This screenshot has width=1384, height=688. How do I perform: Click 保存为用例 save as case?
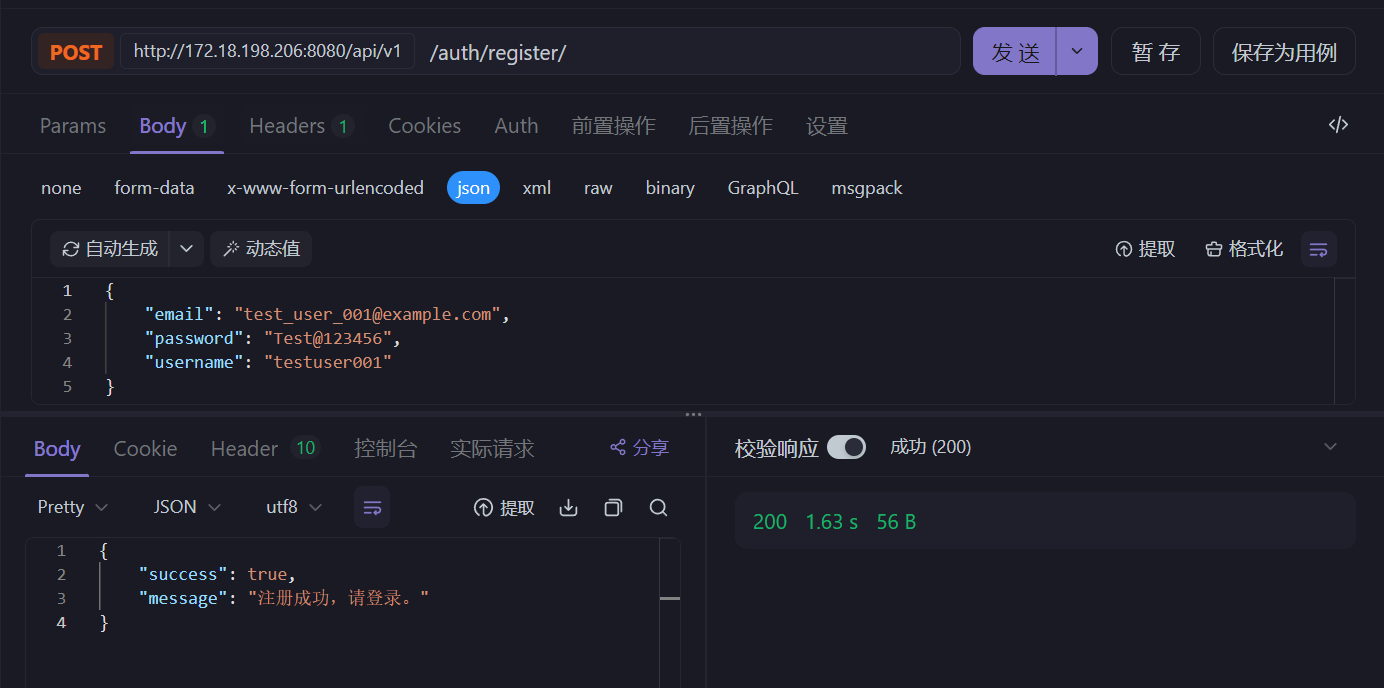tap(1284, 52)
